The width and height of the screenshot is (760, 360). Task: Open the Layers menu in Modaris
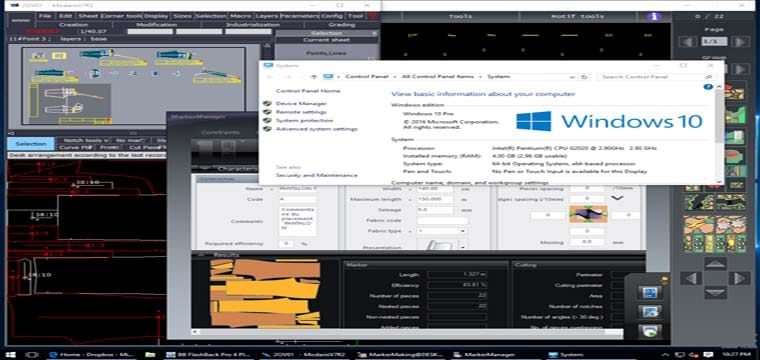pos(267,16)
